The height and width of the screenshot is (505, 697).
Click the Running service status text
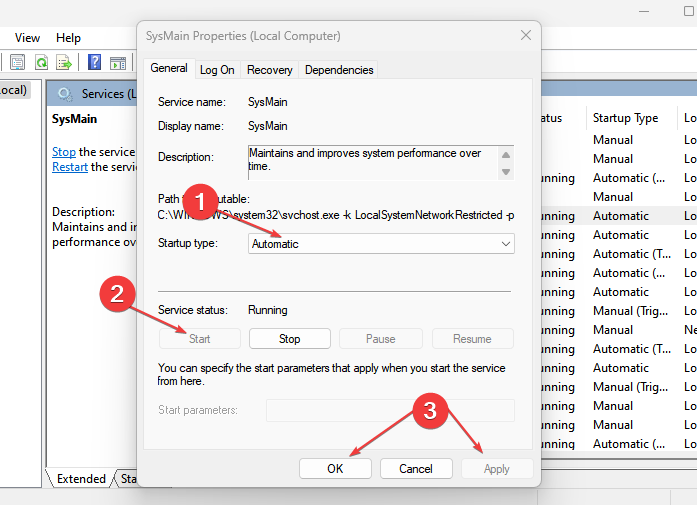(268, 310)
